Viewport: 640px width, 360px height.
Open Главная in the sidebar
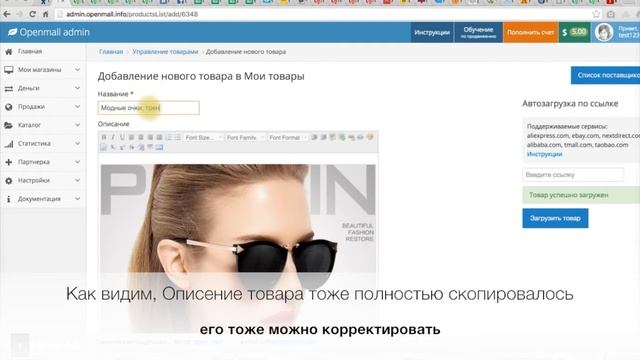30,51
